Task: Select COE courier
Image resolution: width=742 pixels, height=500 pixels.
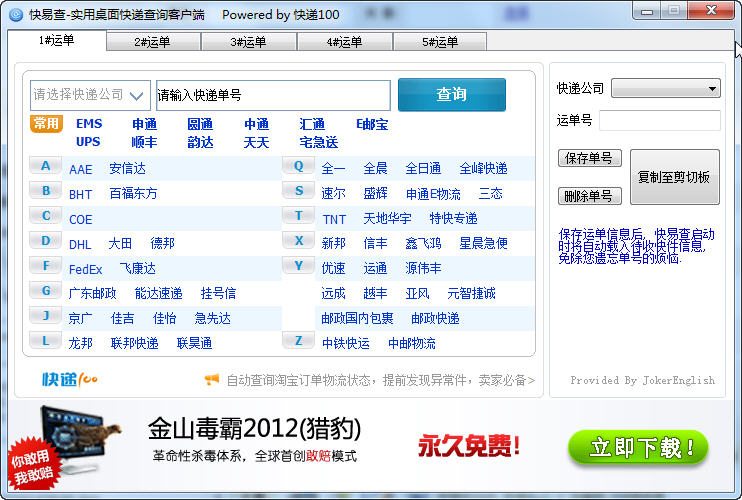Action: click(80, 219)
